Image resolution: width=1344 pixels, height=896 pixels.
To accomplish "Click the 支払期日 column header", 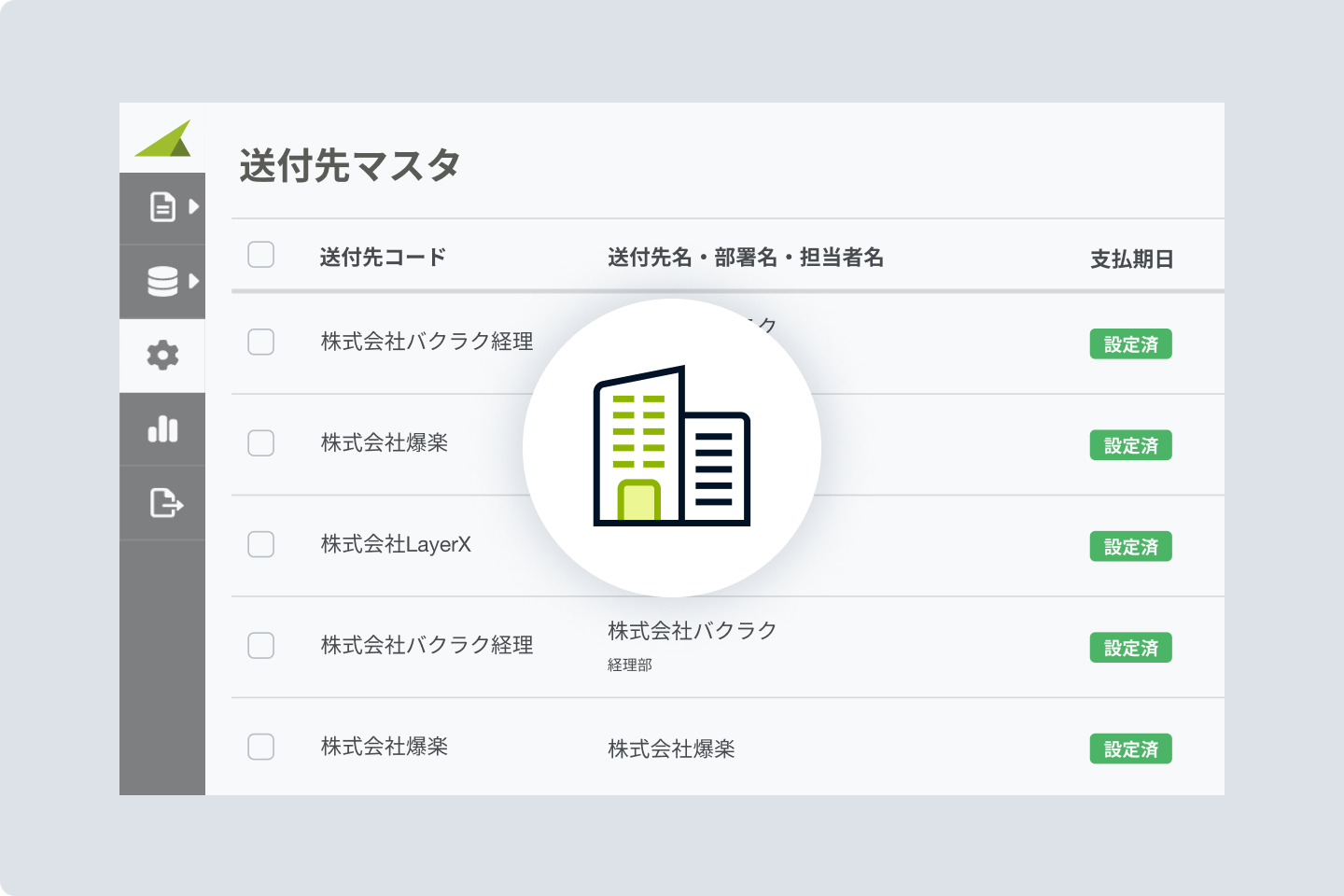I will [1131, 259].
